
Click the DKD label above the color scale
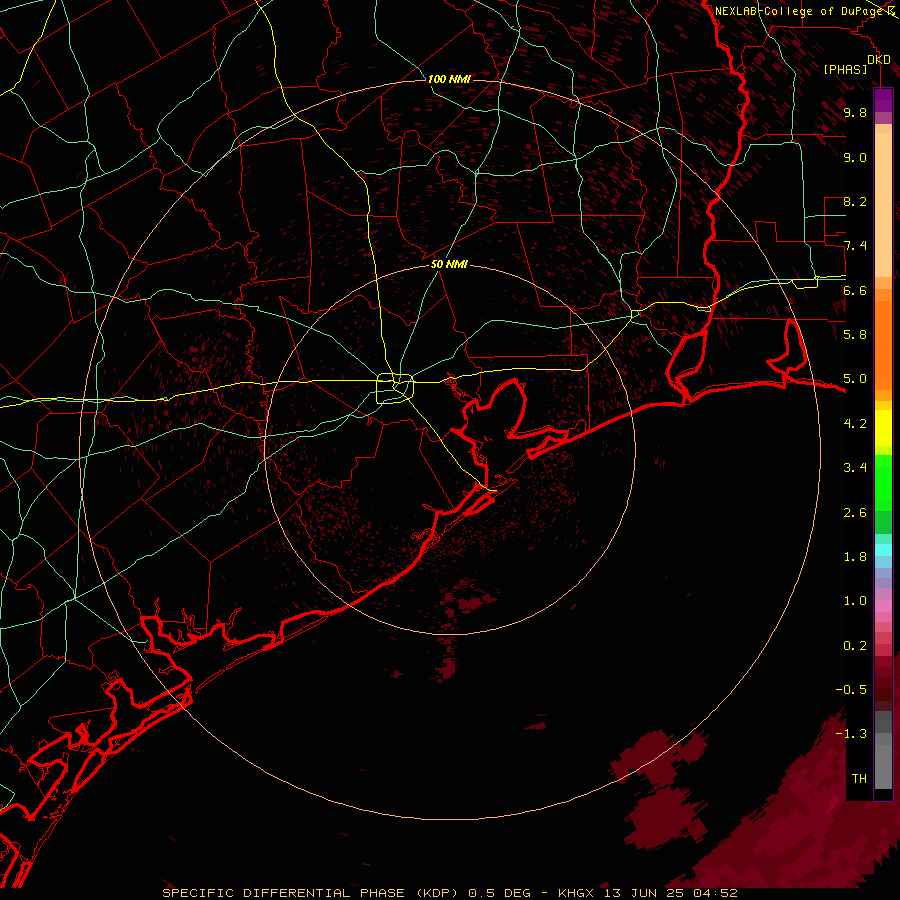click(879, 60)
